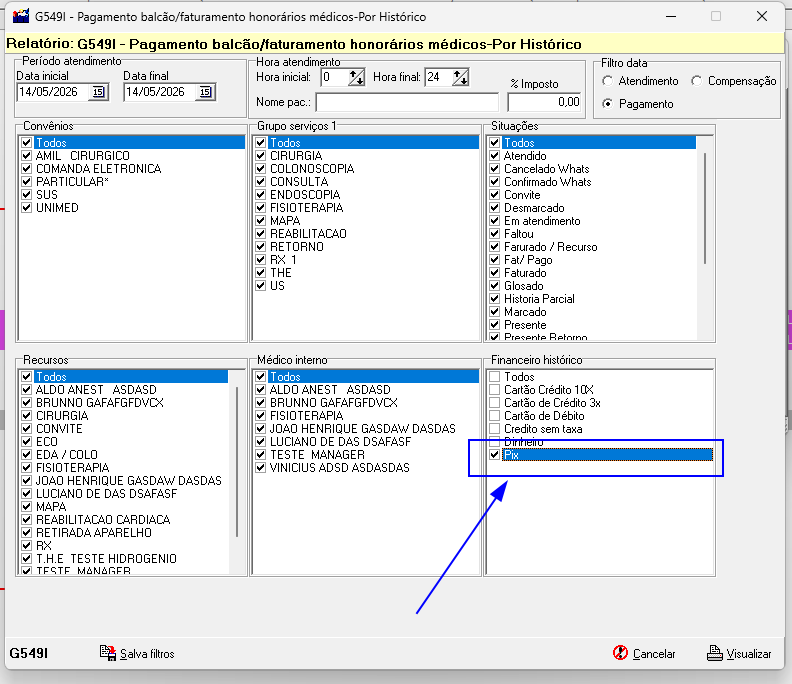Image resolution: width=792 pixels, height=684 pixels.
Task: Select Farurado / Recurso row
Action: point(551,247)
